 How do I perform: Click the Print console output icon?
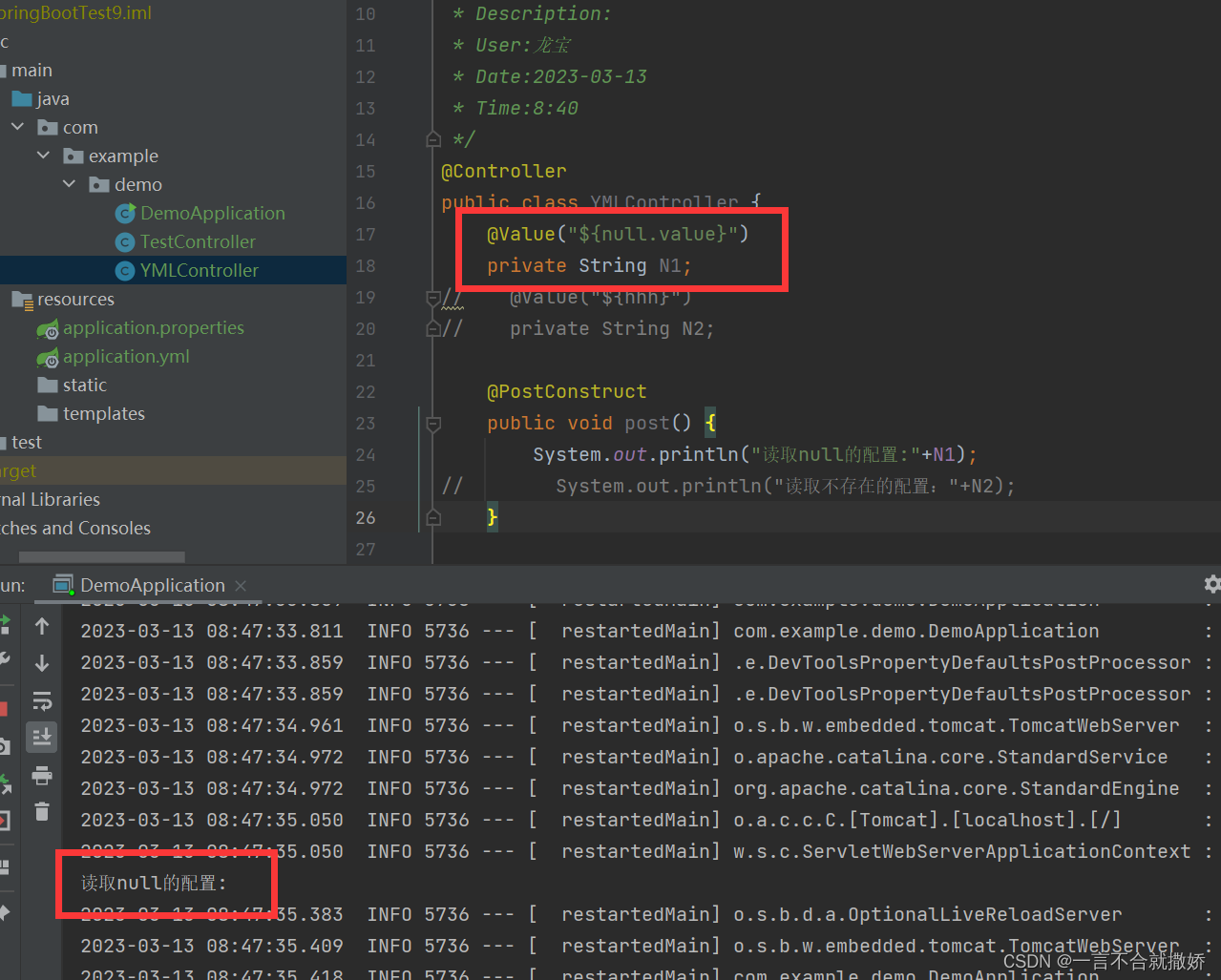[x=42, y=775]
